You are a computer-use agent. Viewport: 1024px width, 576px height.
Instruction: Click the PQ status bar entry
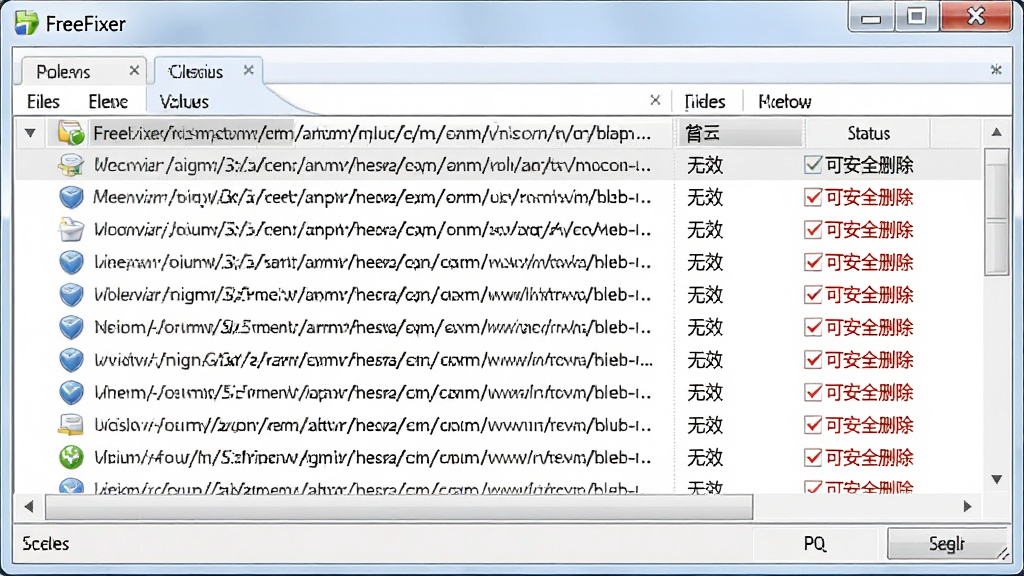coord(814,543)
